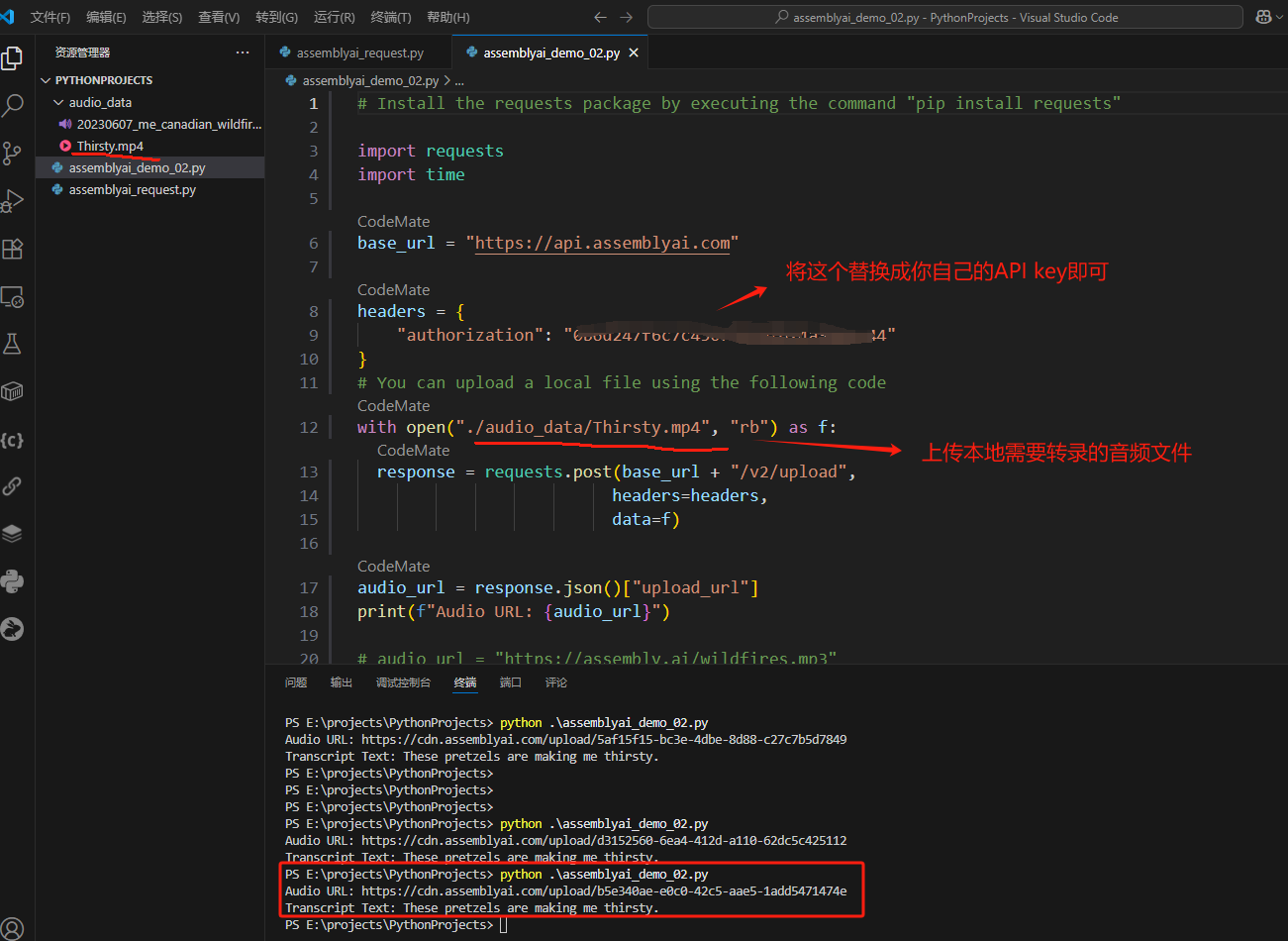Image resolution: width=1288 pixels, height=941 pixels.
Task: Open the Explorer '...' more actions menu
Action: point(243,52)
